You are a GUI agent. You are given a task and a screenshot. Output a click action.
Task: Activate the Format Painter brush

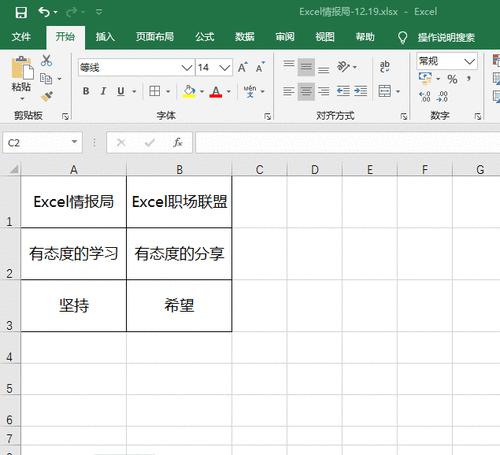(47, 96)
